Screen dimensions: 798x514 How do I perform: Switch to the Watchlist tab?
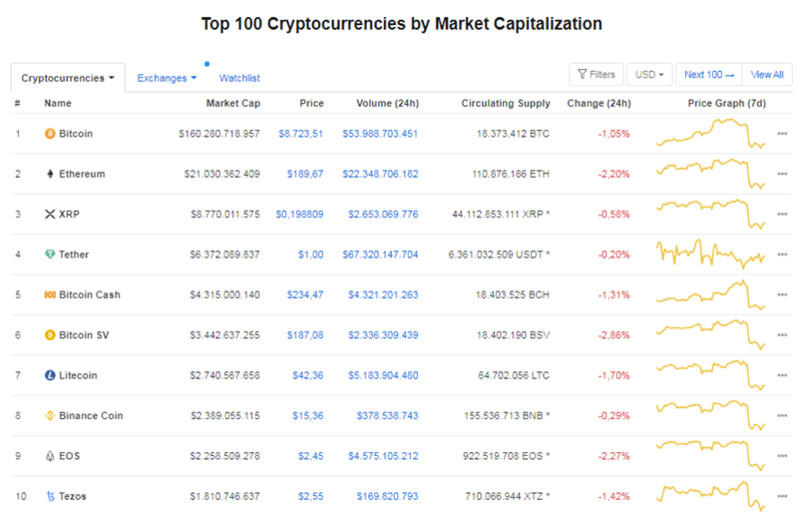click(240, 77)
